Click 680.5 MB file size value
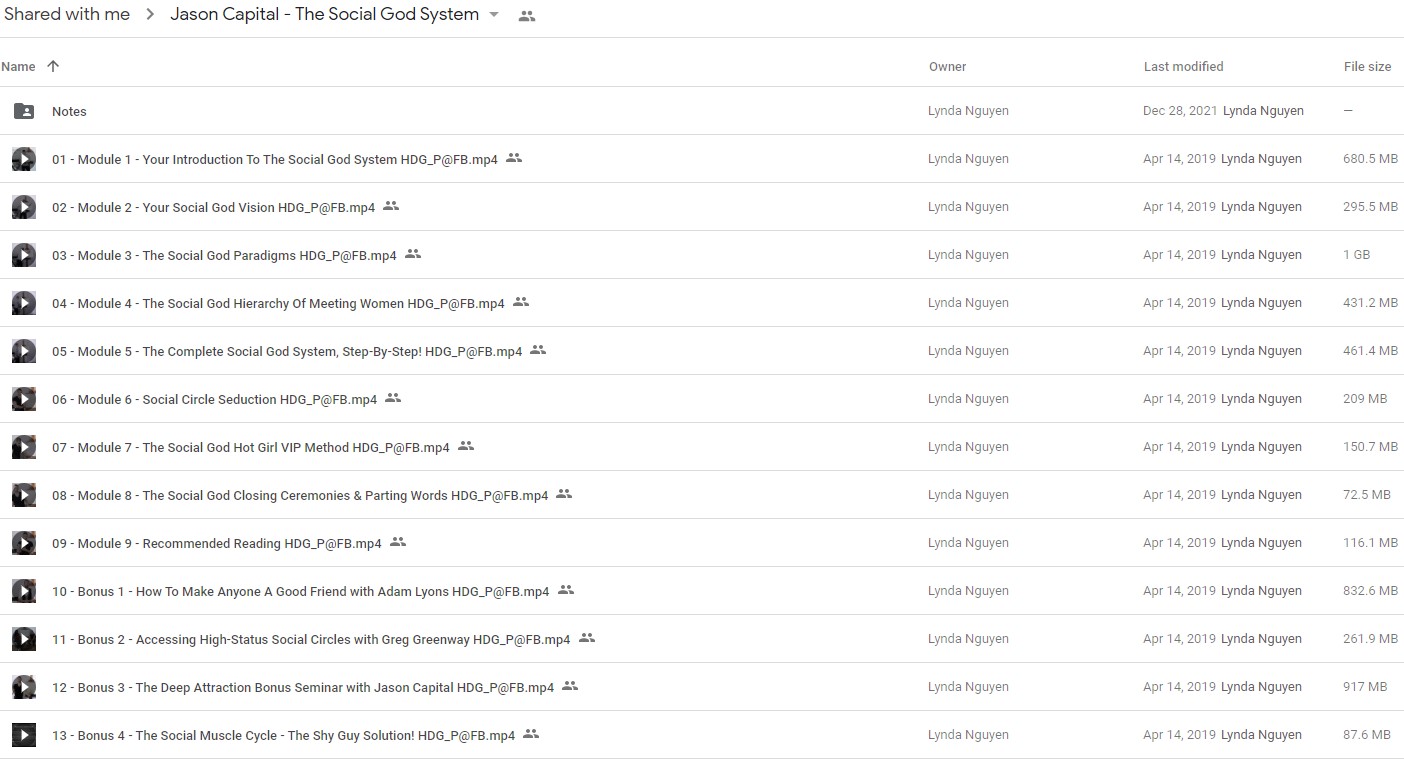The image size is (1404, 765). [1370, 159]
